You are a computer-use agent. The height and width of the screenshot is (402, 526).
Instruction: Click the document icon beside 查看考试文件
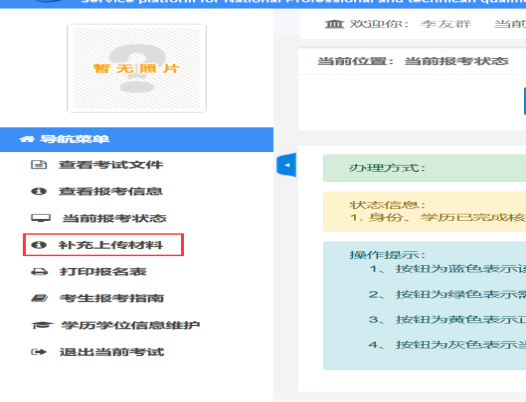point(39,165)
